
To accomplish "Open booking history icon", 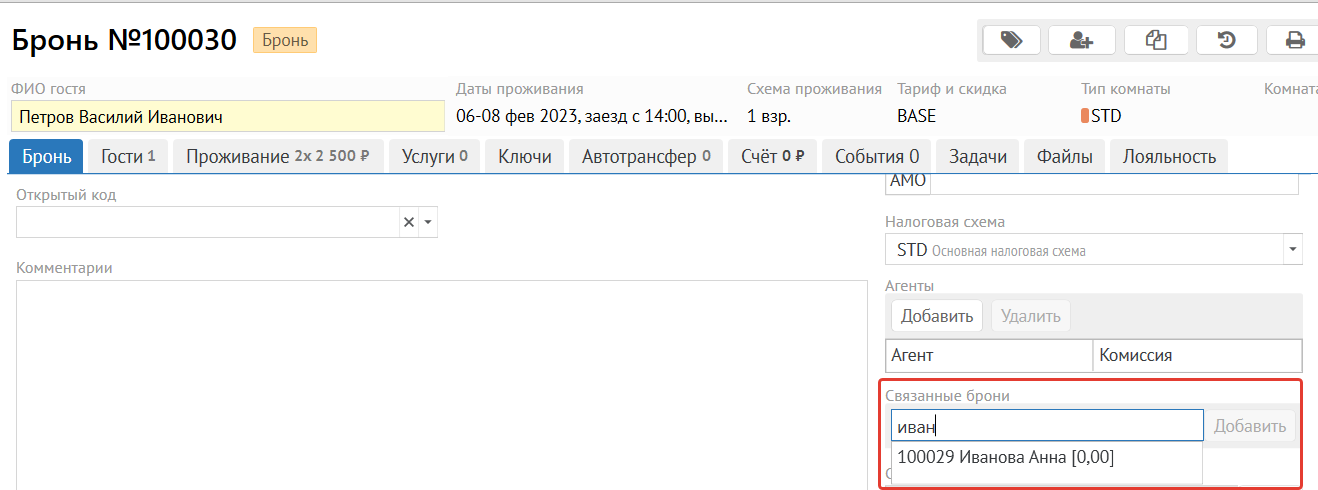I will coord(1226,40).
